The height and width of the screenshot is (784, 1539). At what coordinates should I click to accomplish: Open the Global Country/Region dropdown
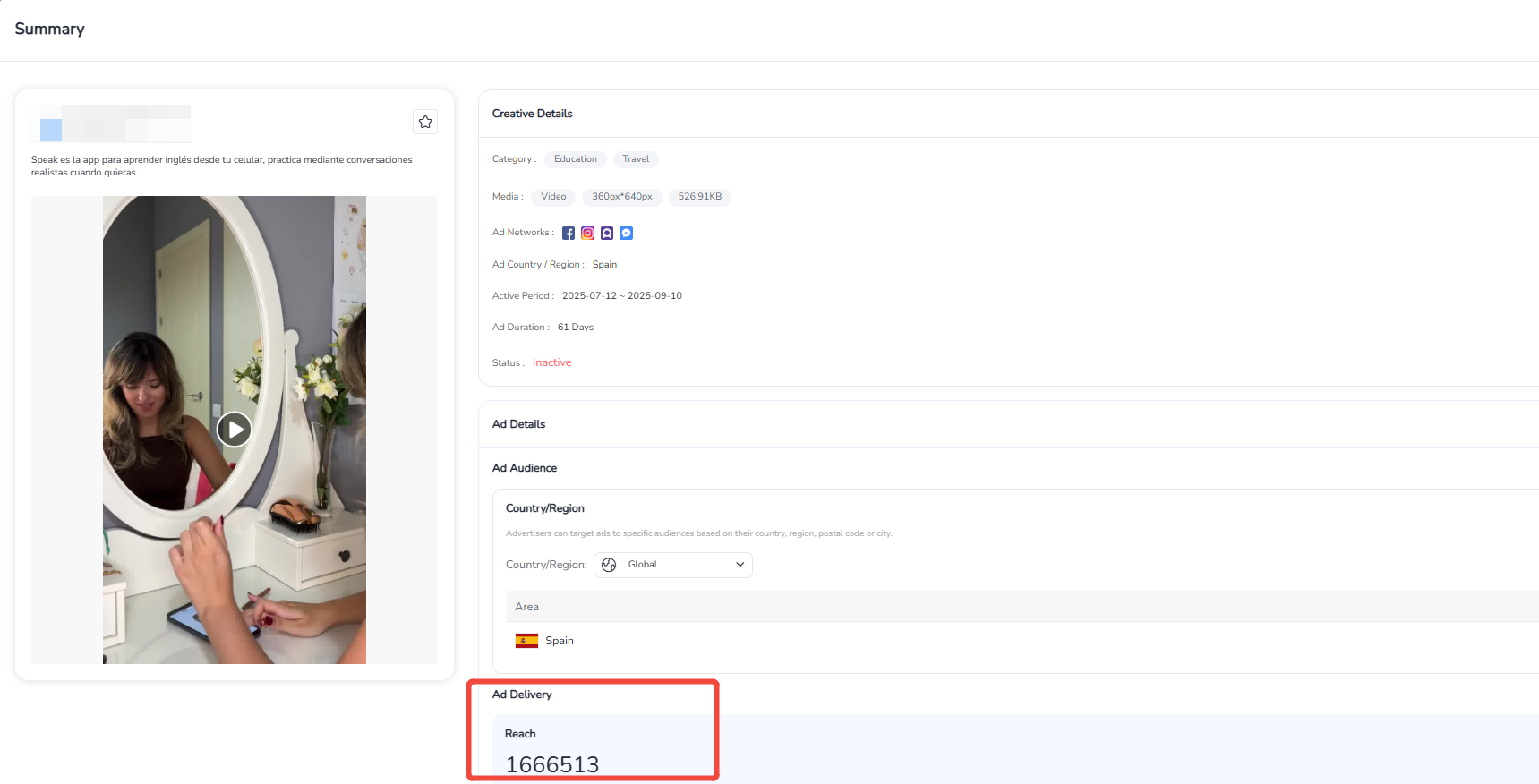tap(672, 565)
